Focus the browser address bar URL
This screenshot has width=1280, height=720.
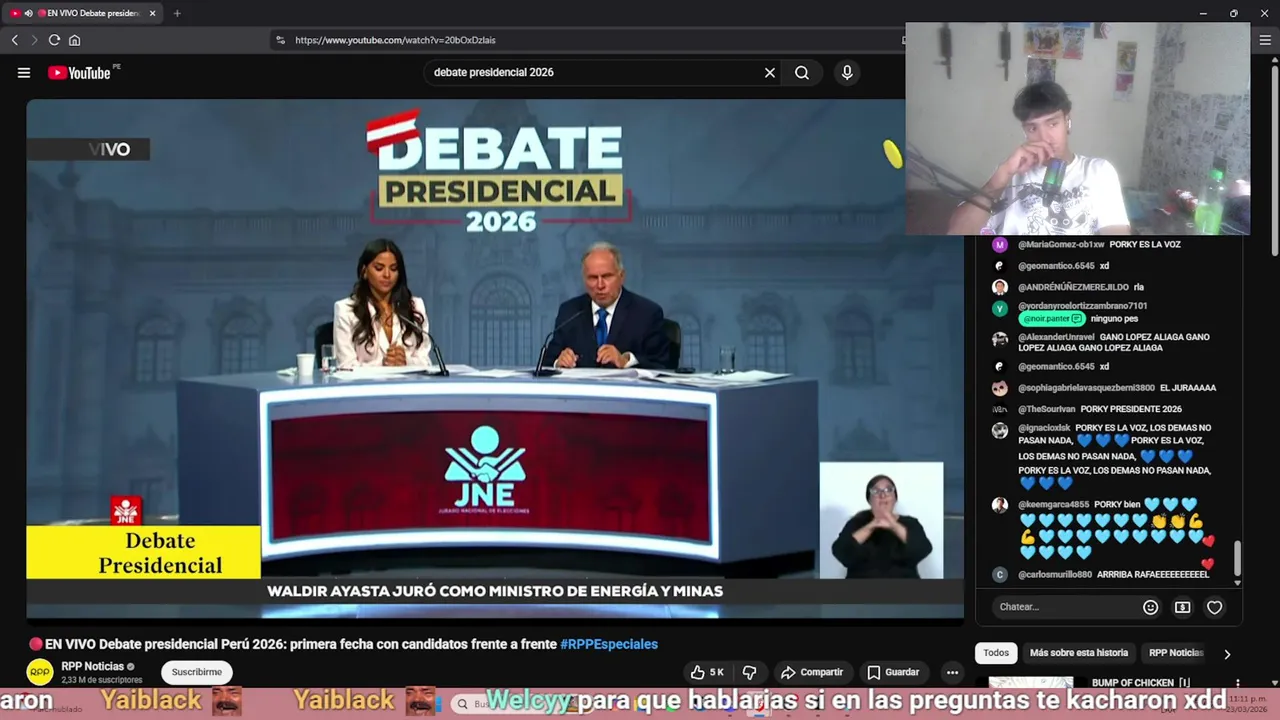pyautogui.click(x=395, y=40)
